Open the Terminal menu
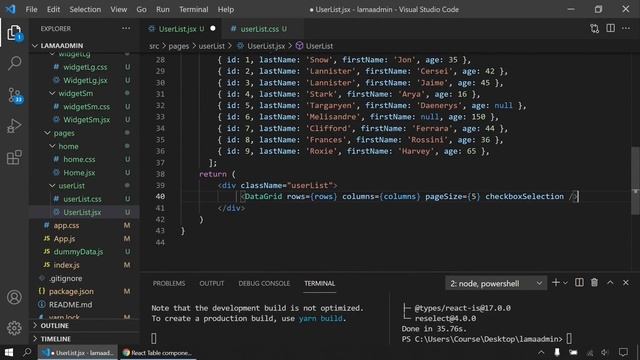Image resolution: width=640 pixels, height=360 pixels. (193, 9)
